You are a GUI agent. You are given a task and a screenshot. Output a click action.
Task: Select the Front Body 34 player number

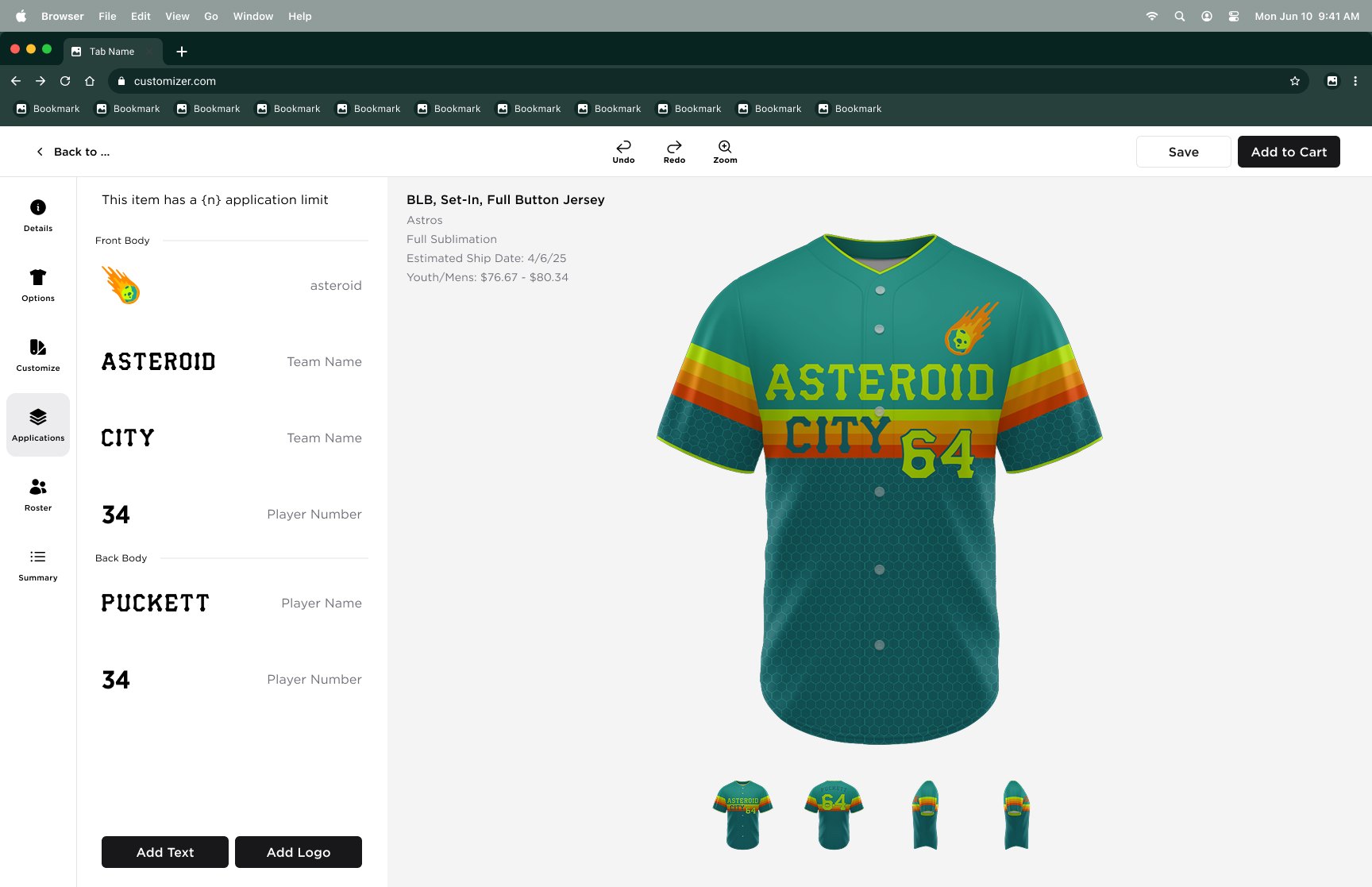[232, 514]
